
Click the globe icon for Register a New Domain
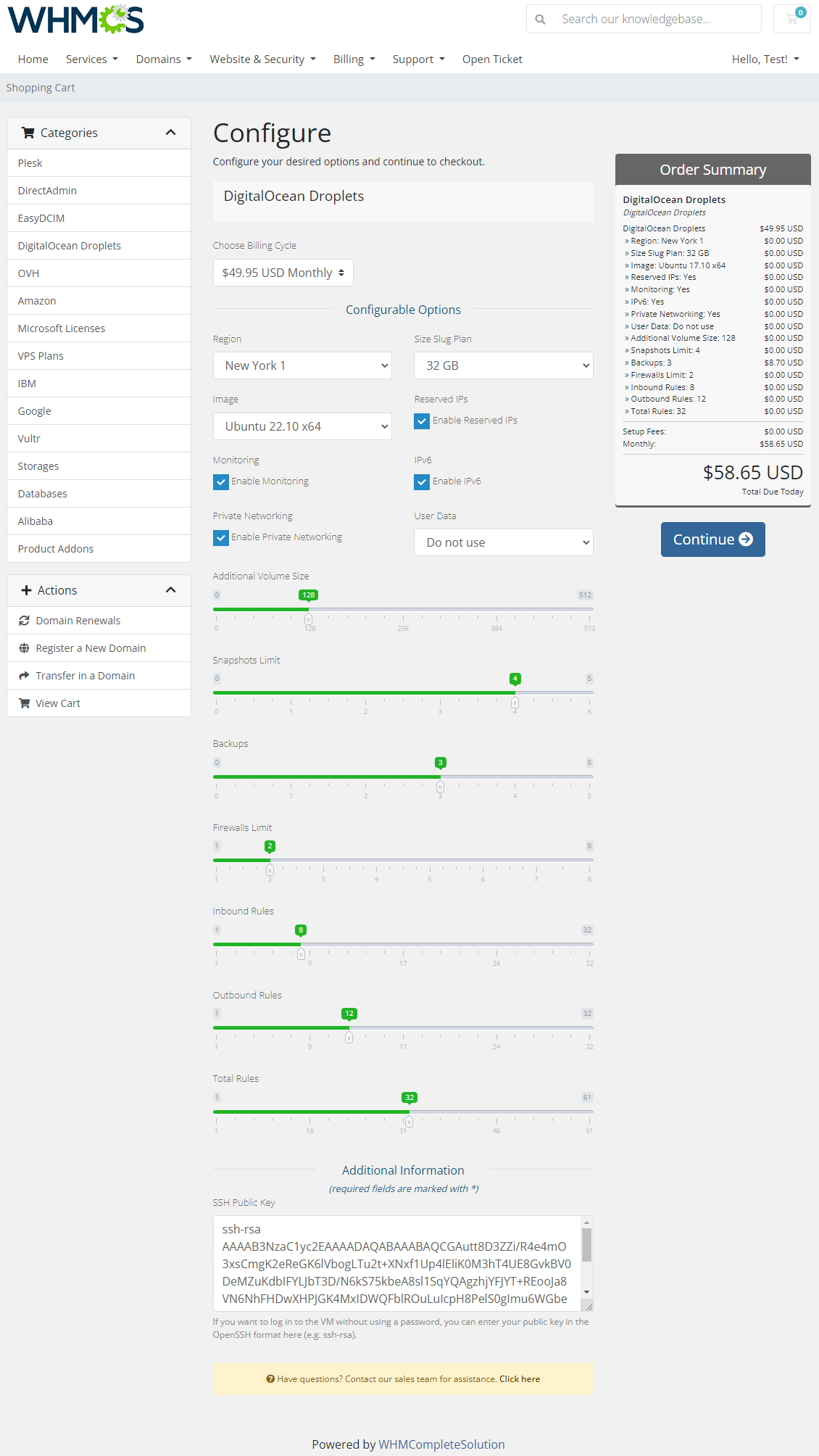coord(24,648)
